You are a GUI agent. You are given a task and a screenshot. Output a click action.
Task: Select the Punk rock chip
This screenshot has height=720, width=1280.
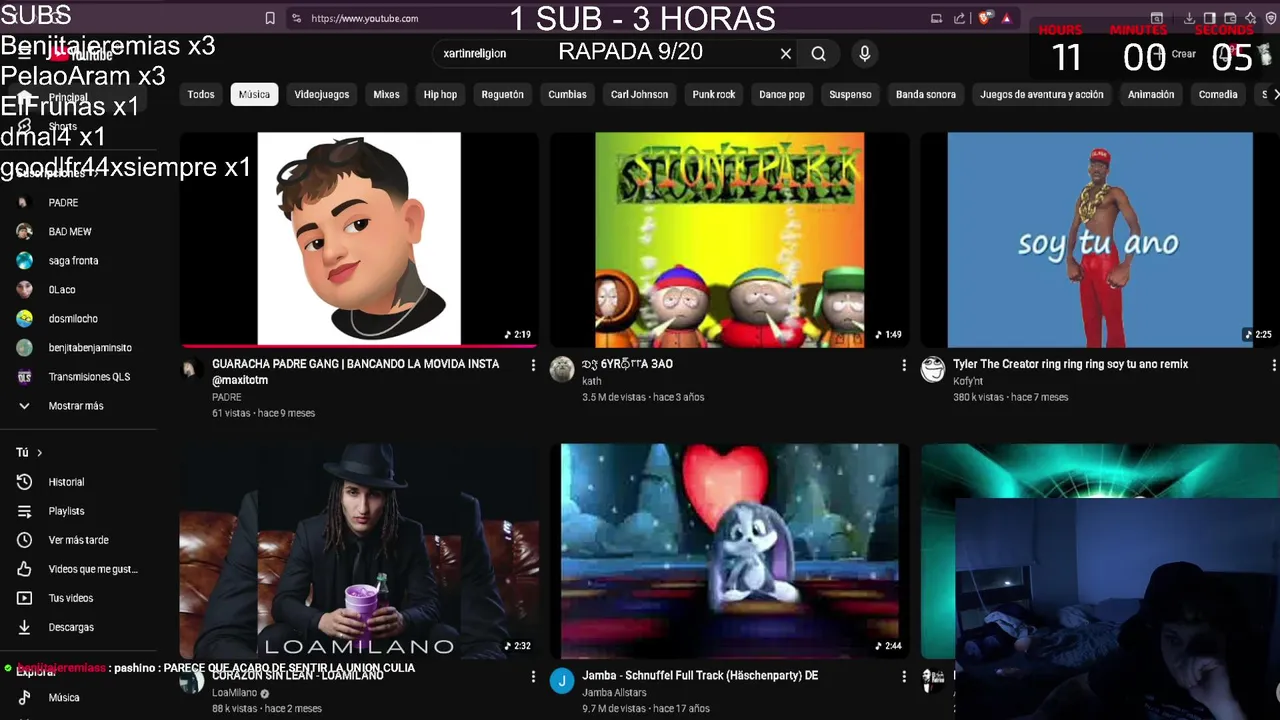tap(714, 94)
